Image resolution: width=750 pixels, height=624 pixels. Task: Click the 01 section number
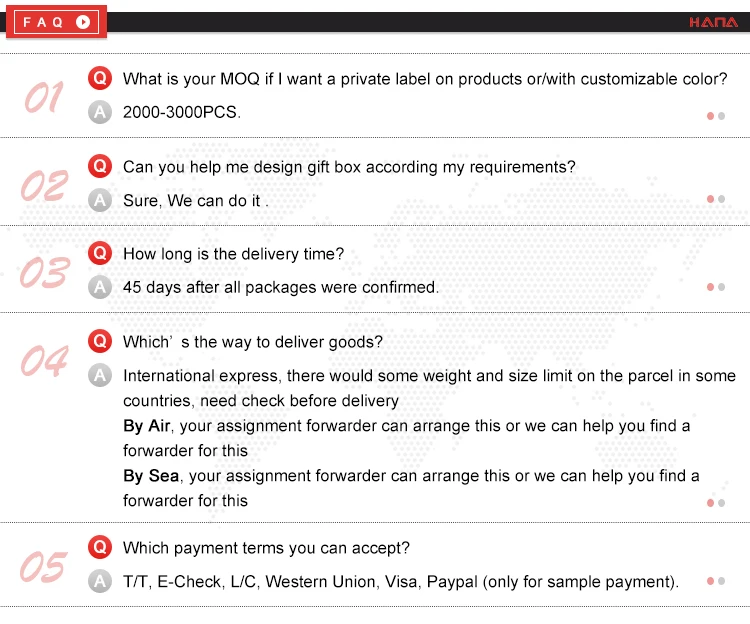coord(44,97)
